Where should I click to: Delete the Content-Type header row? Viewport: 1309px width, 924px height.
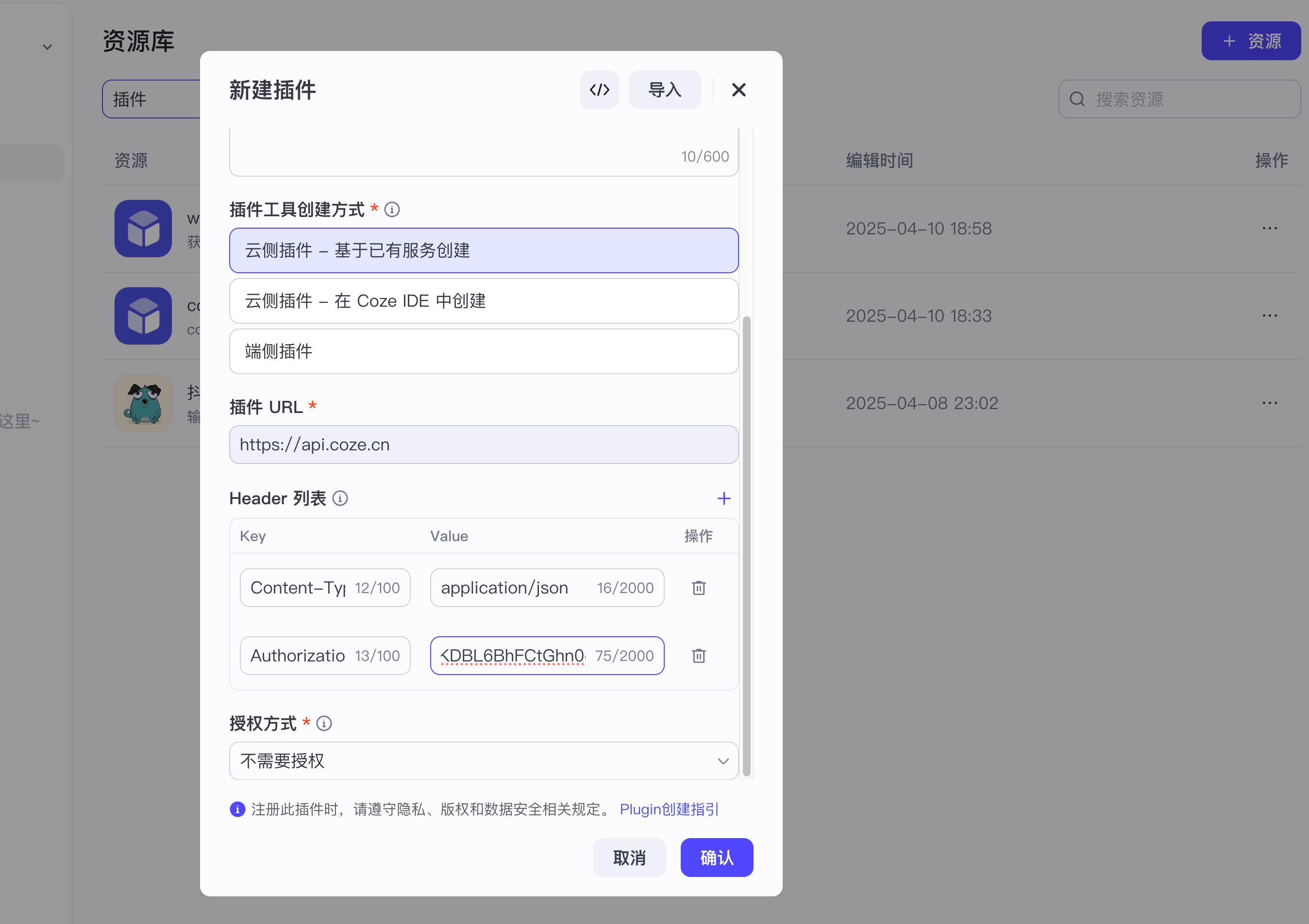698,588
